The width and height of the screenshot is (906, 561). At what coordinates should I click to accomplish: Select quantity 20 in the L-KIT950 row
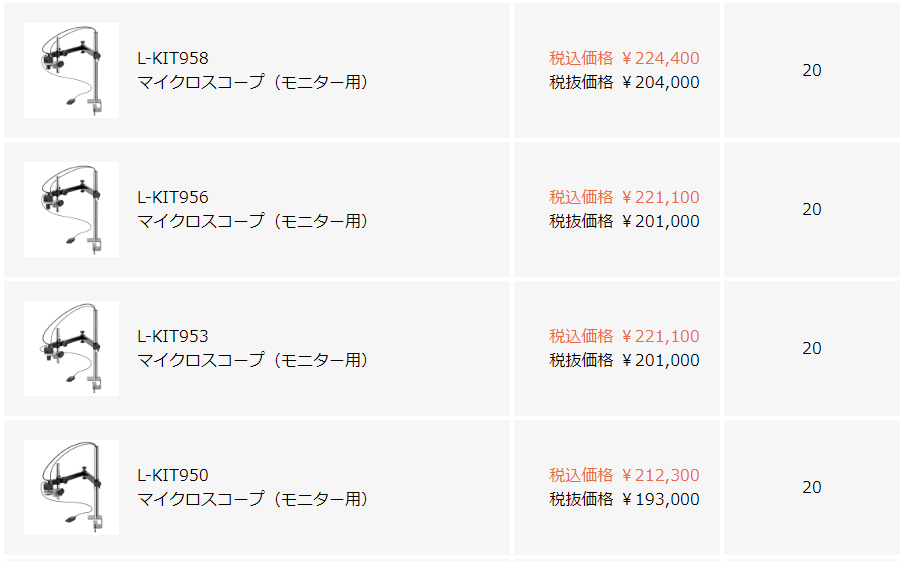click(812, 488)
